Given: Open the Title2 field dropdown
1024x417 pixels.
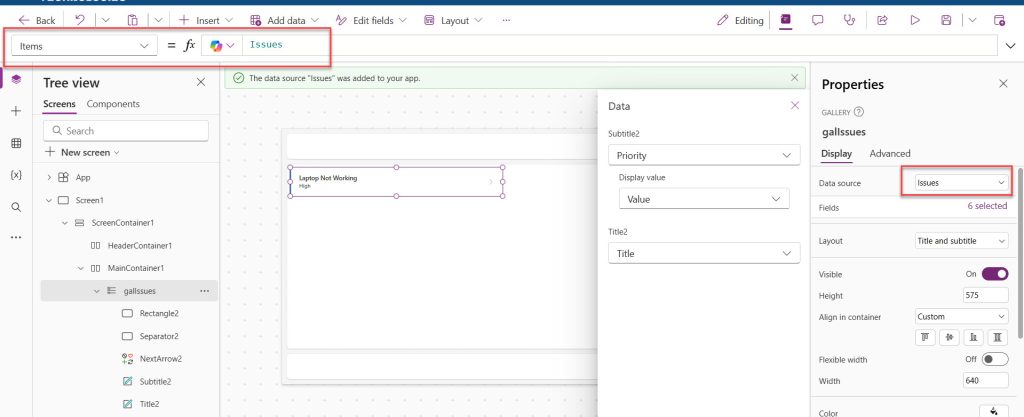Looking at the screenshot, I should click(x=704, y=253).
